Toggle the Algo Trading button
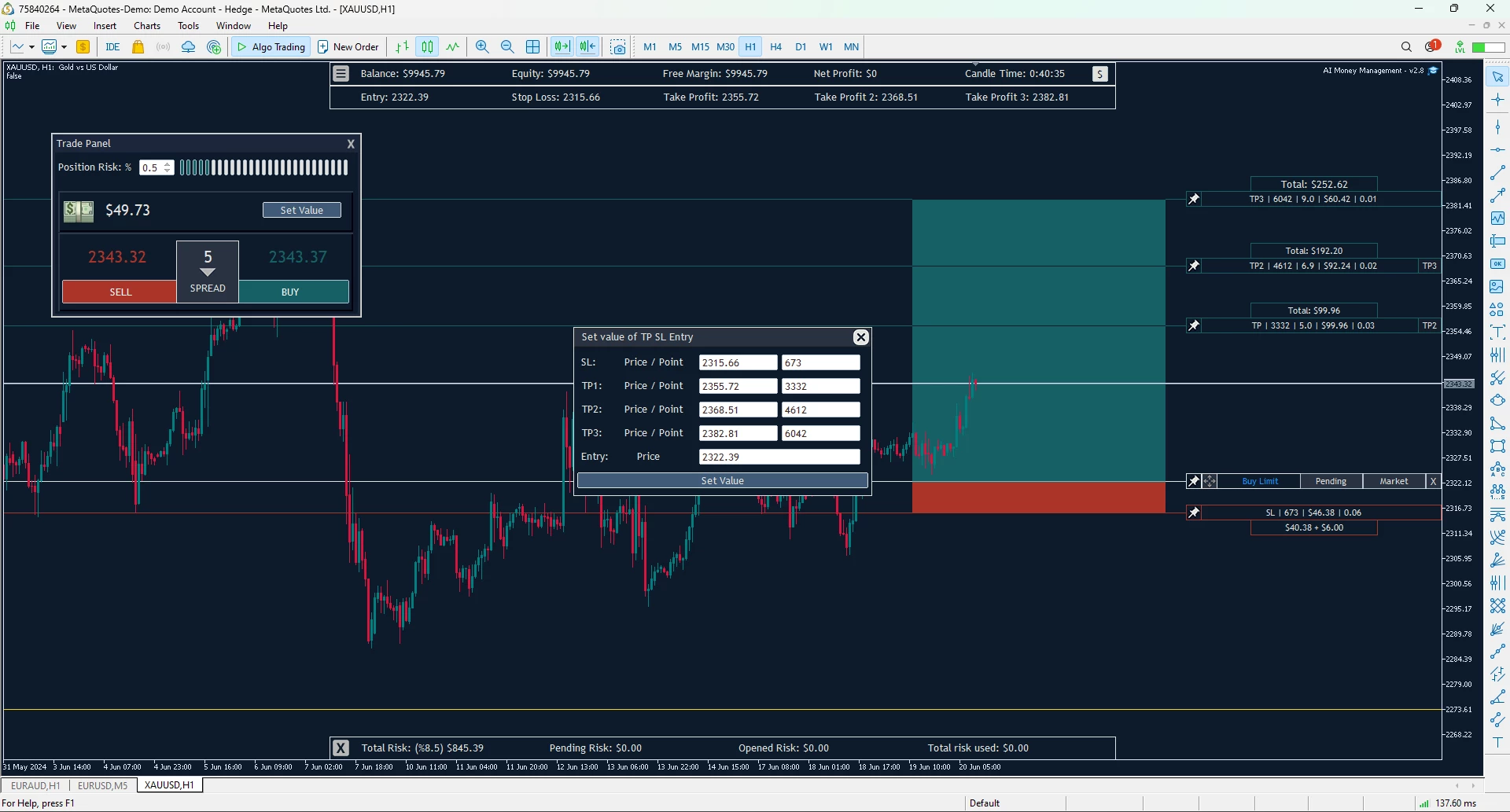 pos(271,47)
